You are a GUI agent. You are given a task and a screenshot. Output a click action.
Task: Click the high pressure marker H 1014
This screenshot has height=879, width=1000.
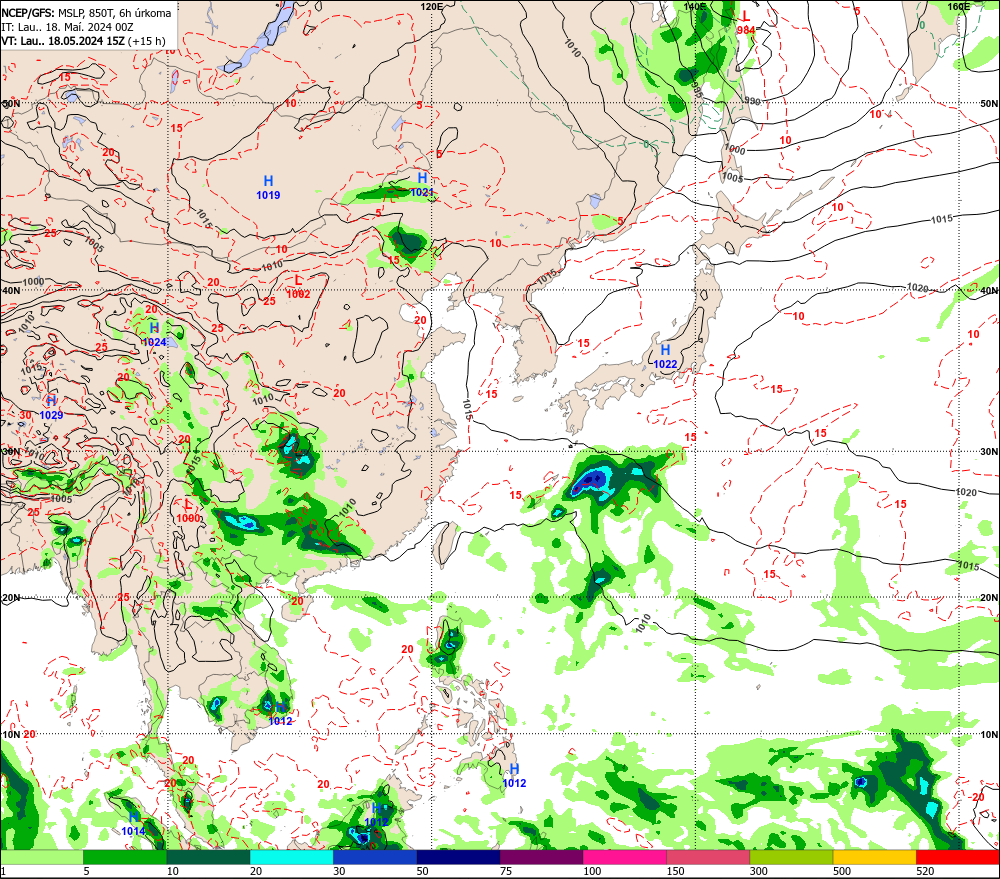(x=133, y=824)
